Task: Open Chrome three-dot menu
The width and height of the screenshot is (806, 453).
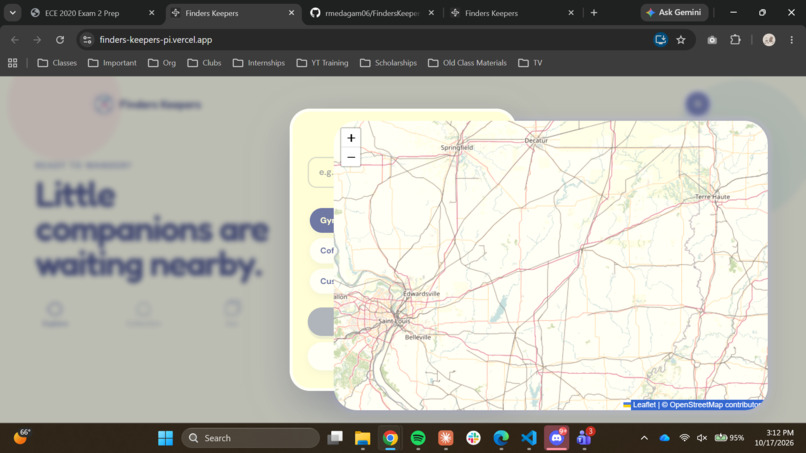Action: pyautogui.click(x=792, y=40)
